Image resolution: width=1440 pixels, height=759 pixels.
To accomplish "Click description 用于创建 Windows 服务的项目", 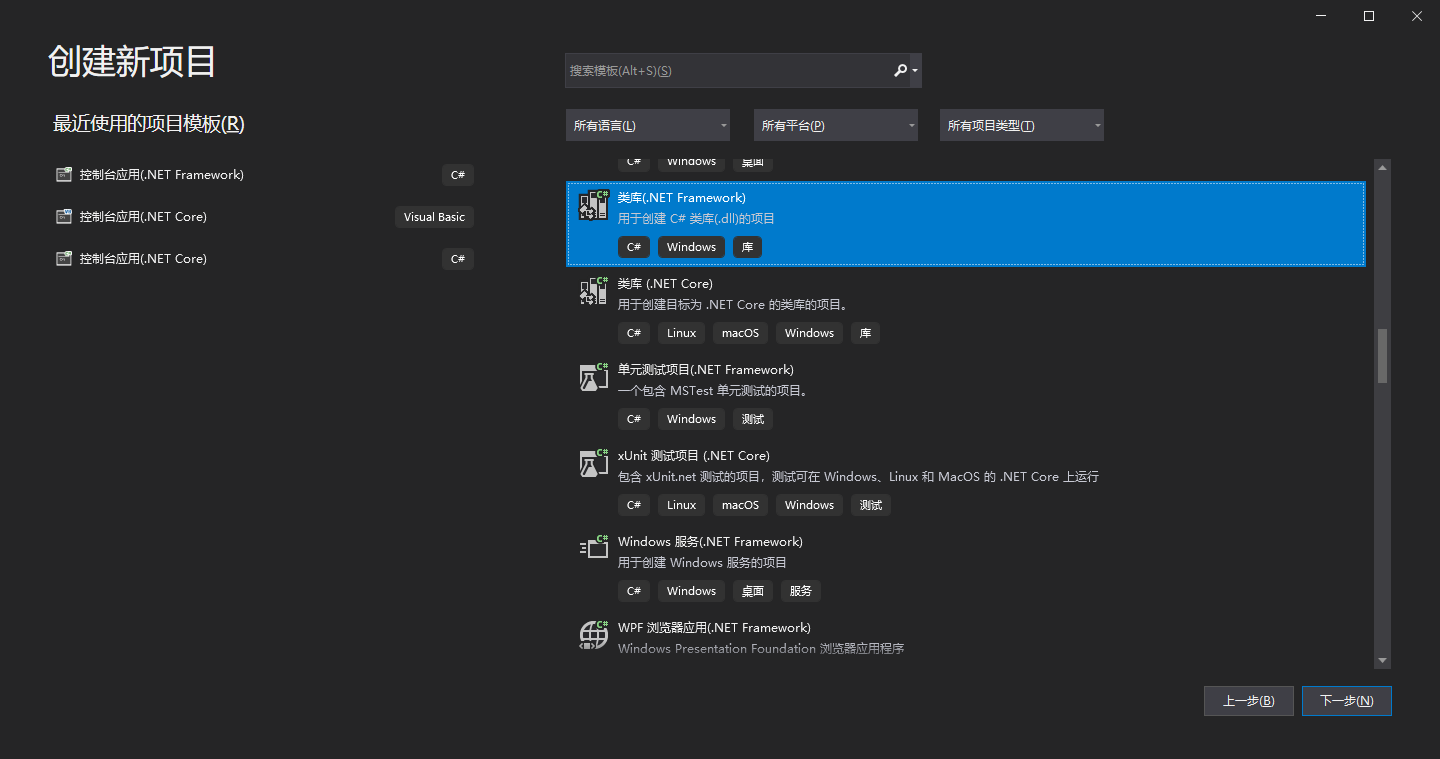I will (703, 563).
